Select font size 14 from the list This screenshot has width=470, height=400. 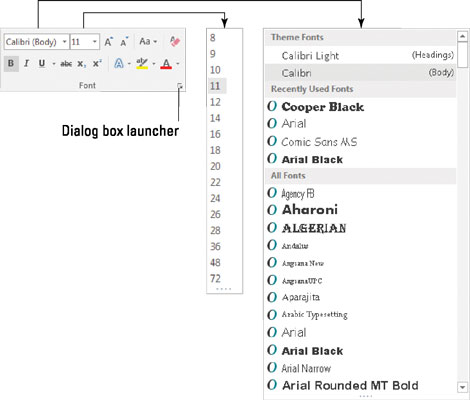(215, 118)
